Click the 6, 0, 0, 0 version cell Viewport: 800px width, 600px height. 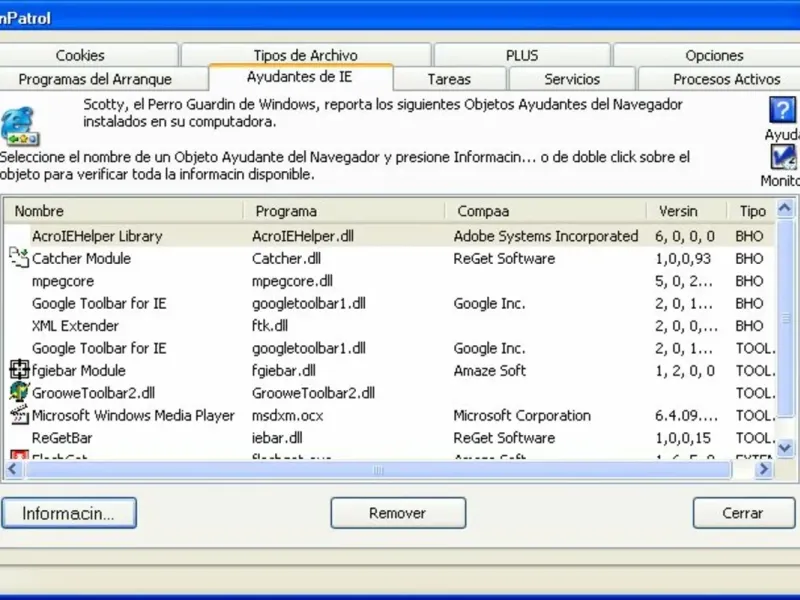point(685,236)
